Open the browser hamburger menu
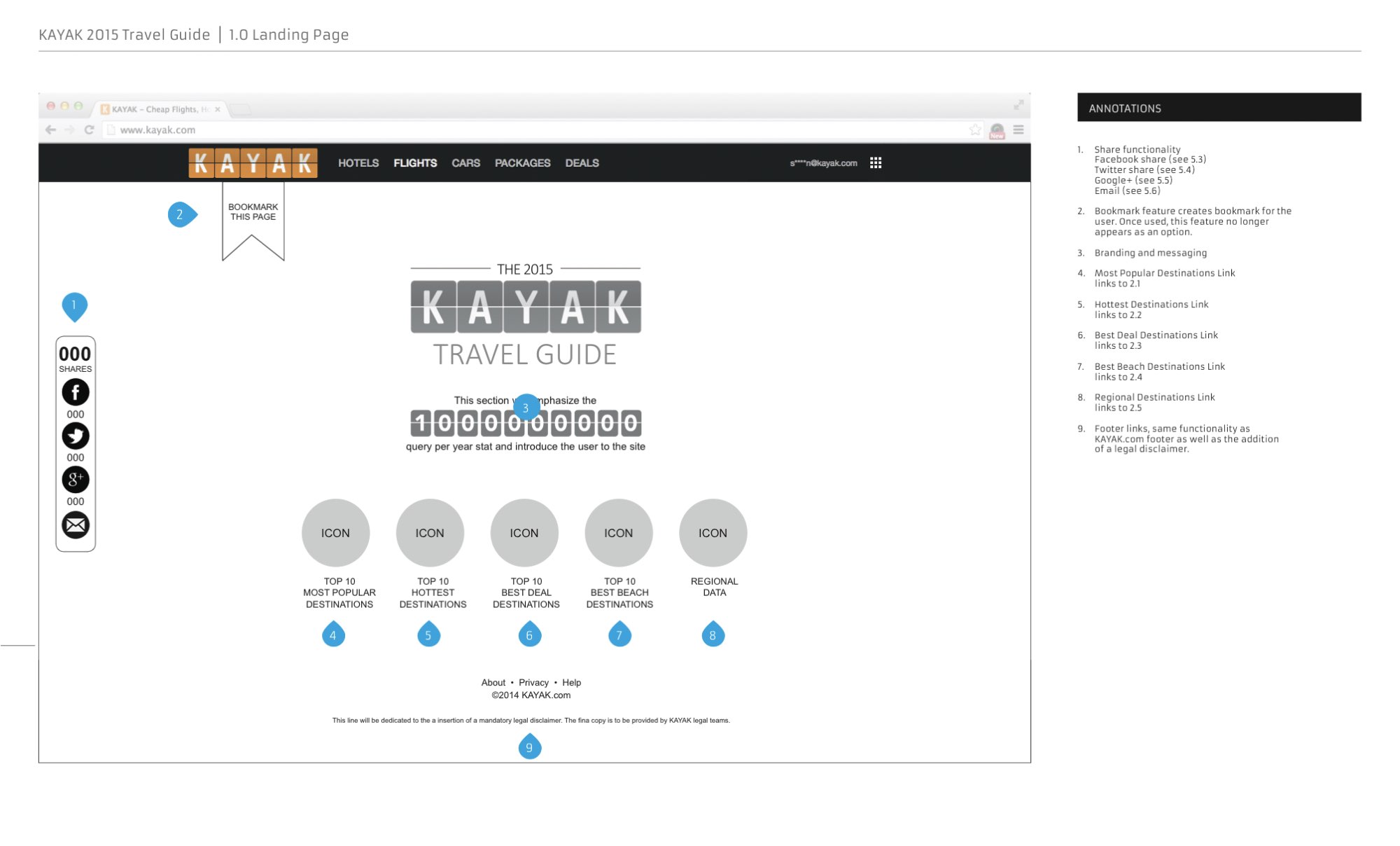The width and height of the screenshot is (1400, 846). (x=1018, y=130)
